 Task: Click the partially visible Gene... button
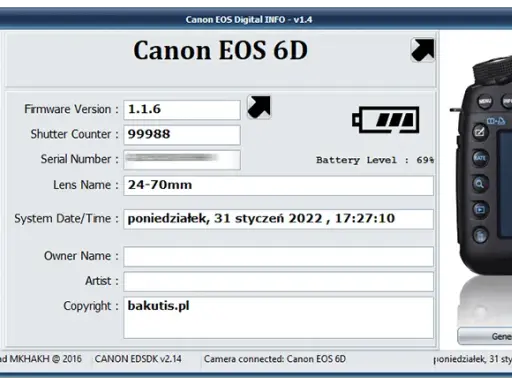pos(485,336)
